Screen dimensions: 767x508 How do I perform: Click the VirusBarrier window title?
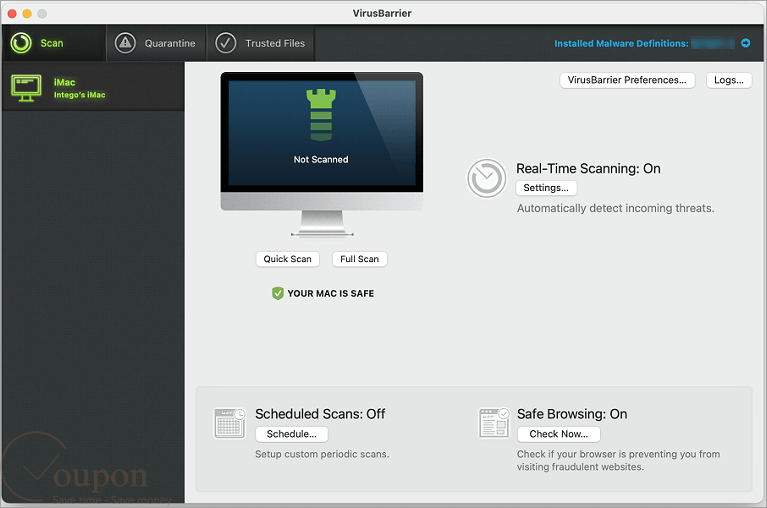coord(382,13)
